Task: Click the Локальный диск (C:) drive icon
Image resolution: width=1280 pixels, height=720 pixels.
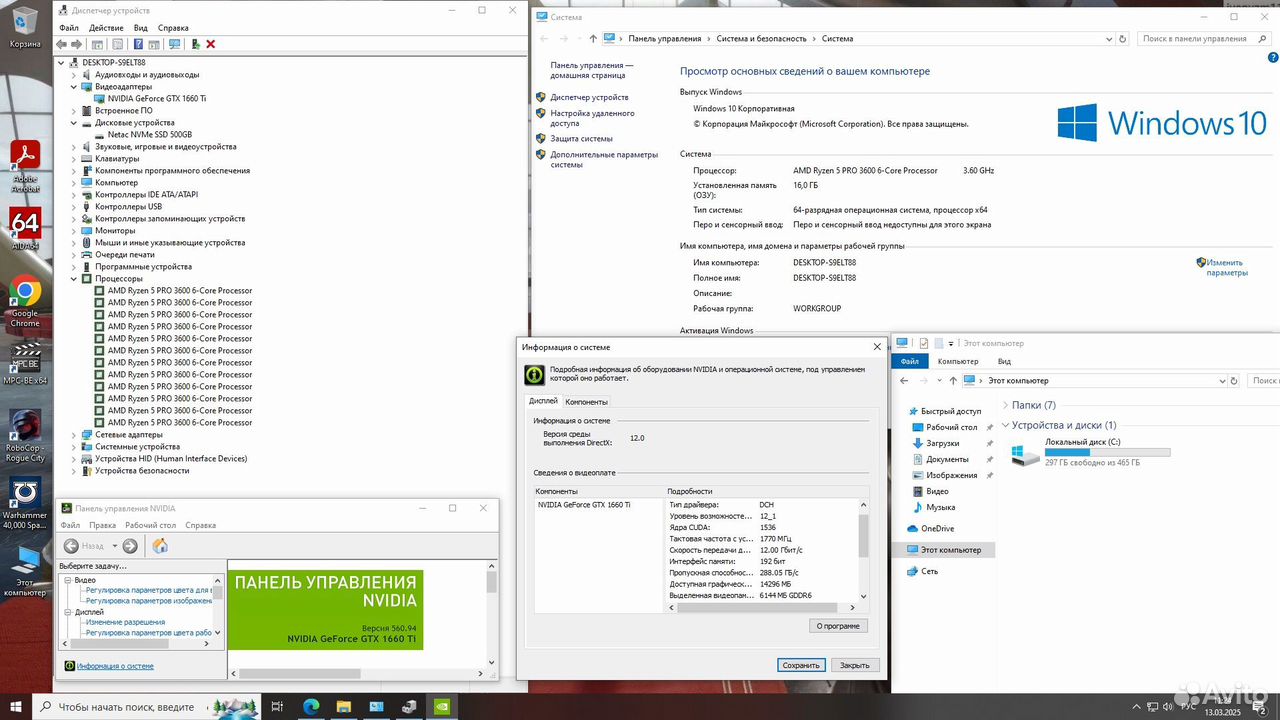Action: (1025, 455)
